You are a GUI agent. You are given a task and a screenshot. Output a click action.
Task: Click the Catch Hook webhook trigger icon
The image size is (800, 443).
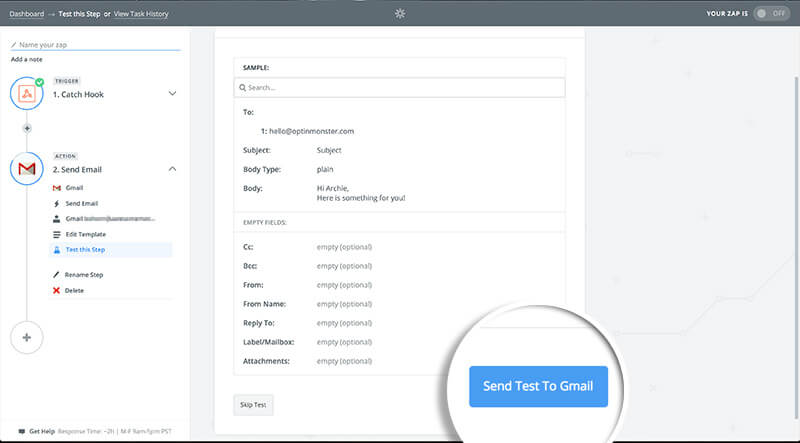(27, 93)
